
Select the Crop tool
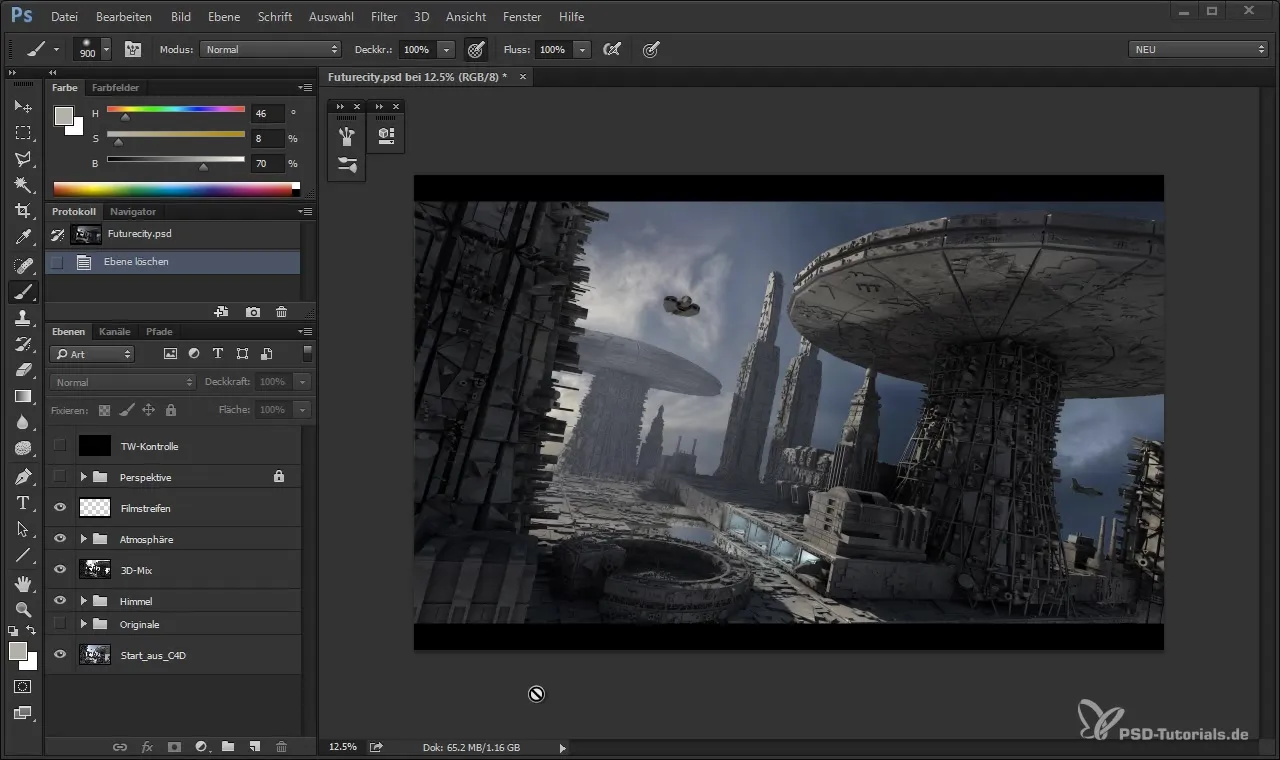22,210
